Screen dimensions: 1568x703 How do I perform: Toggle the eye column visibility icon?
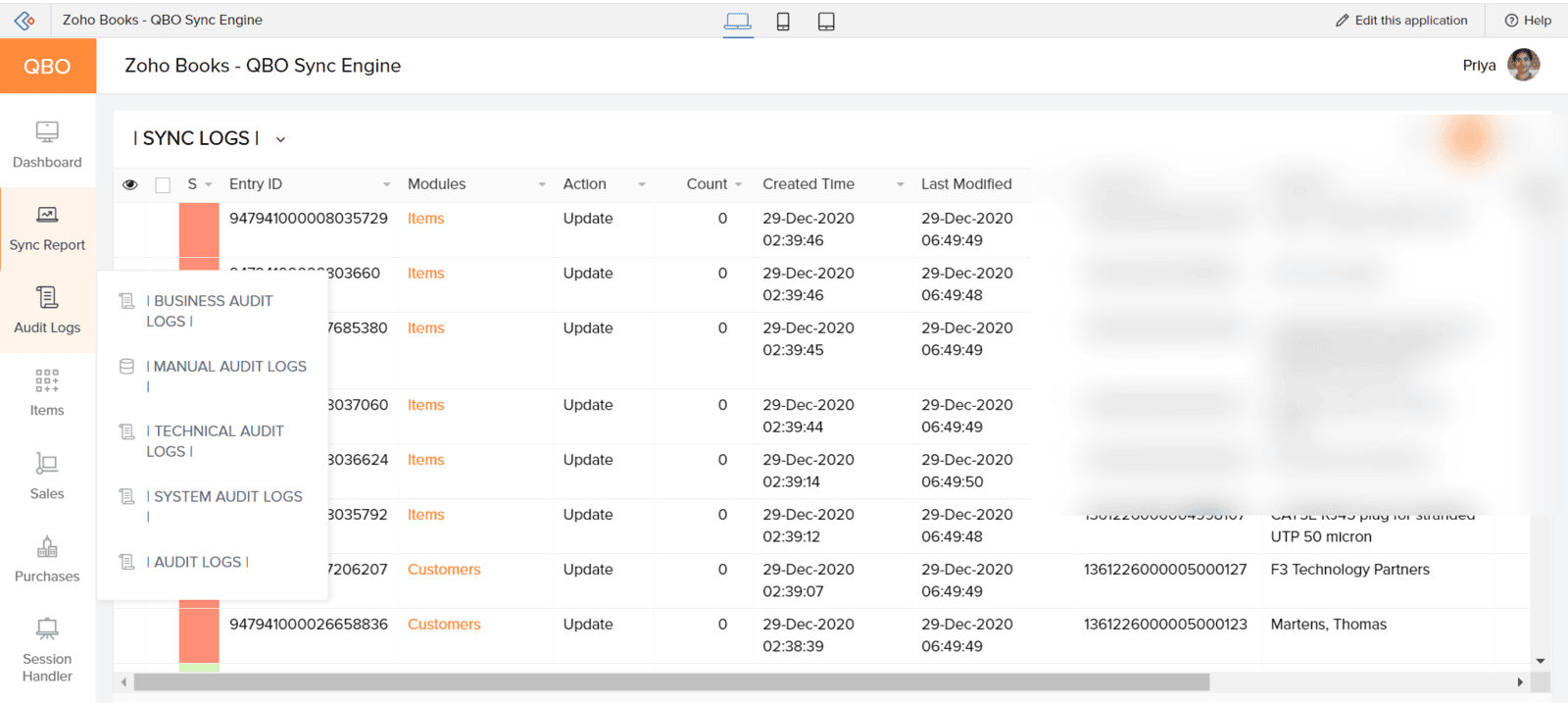[x=130, y=184]
